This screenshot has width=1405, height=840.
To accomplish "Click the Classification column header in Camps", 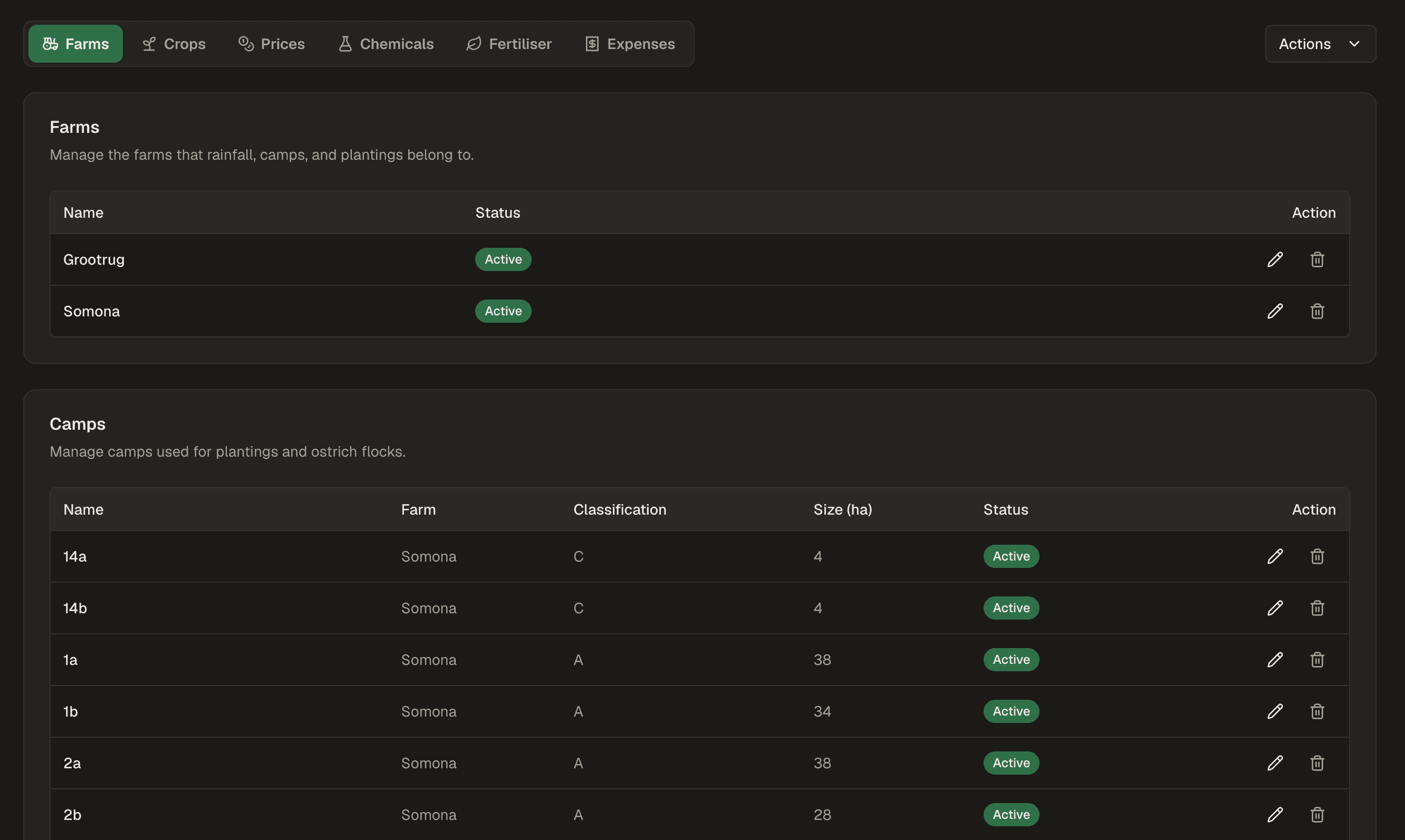I will [620, 509].
